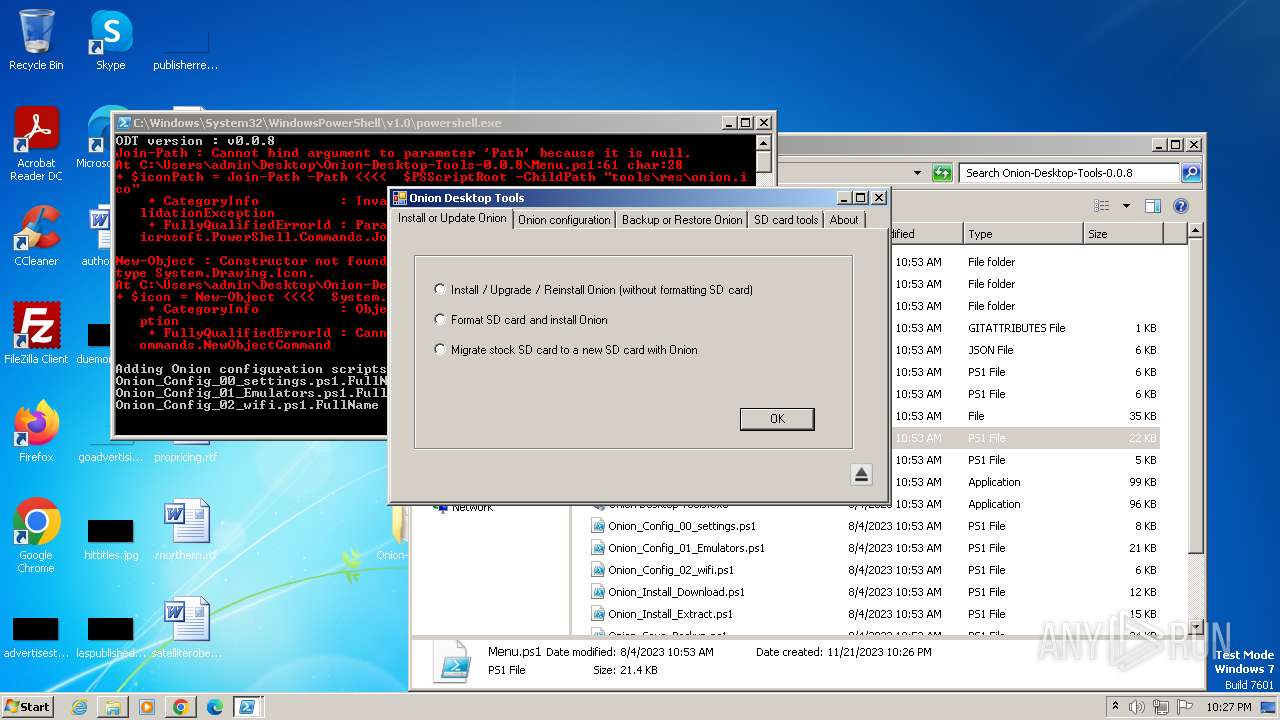Switch to the Onion configuration tab
1280x720 pixels.
click(x=564, y=220)
